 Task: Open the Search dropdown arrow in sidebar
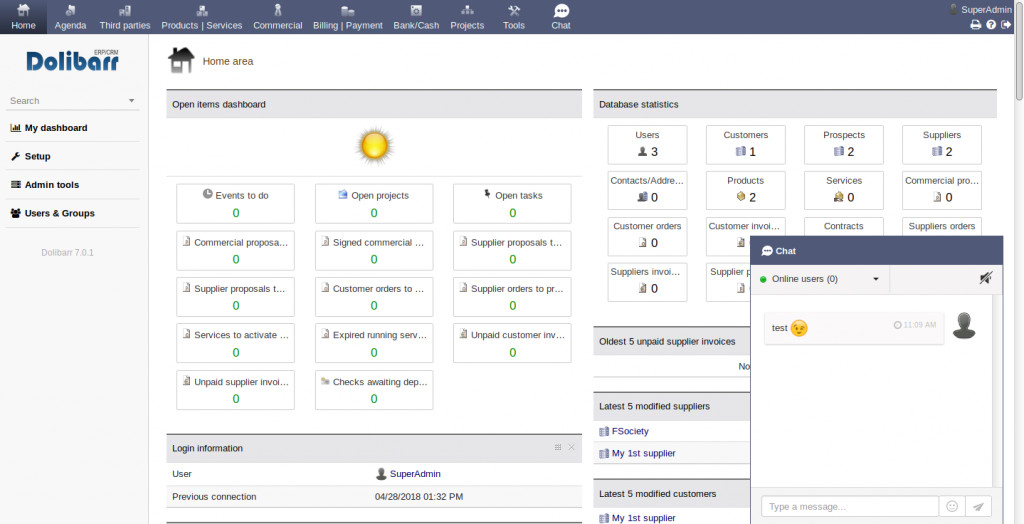point(131,101)
